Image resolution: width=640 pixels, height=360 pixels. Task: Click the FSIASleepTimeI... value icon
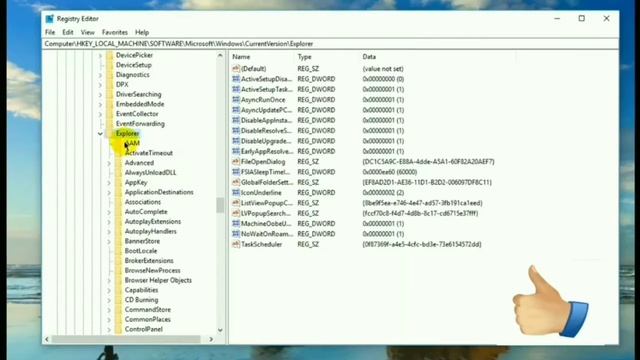[x=236, y=172]
